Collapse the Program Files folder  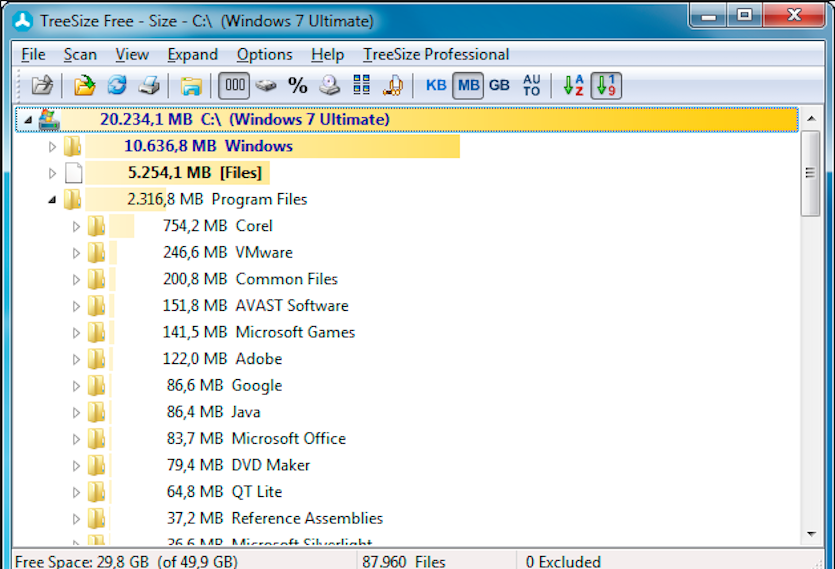pyautogui.click(x=52, y=200)
